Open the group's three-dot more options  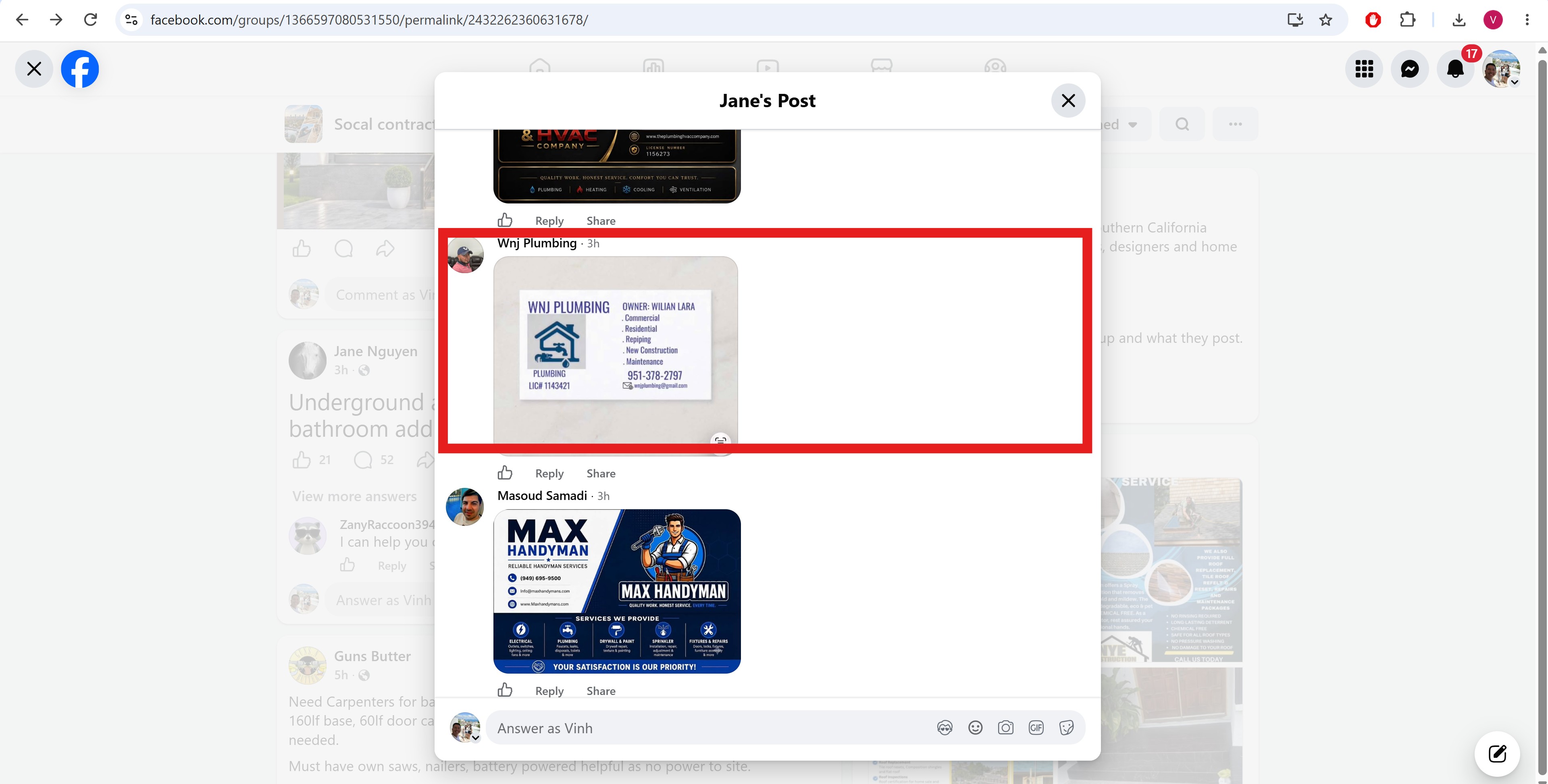pos(1235,124)
